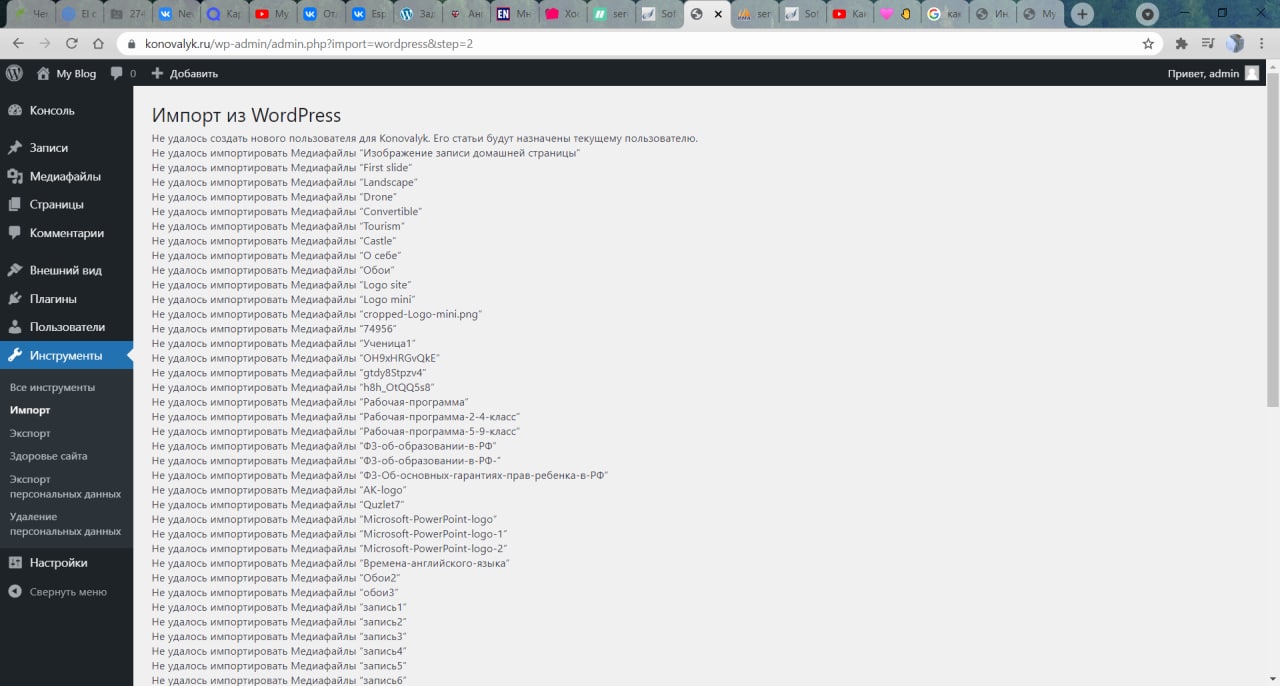This screenshot has width=1280, height=686.
Task: Bookmark this page with star icon
Action: 1148,44
